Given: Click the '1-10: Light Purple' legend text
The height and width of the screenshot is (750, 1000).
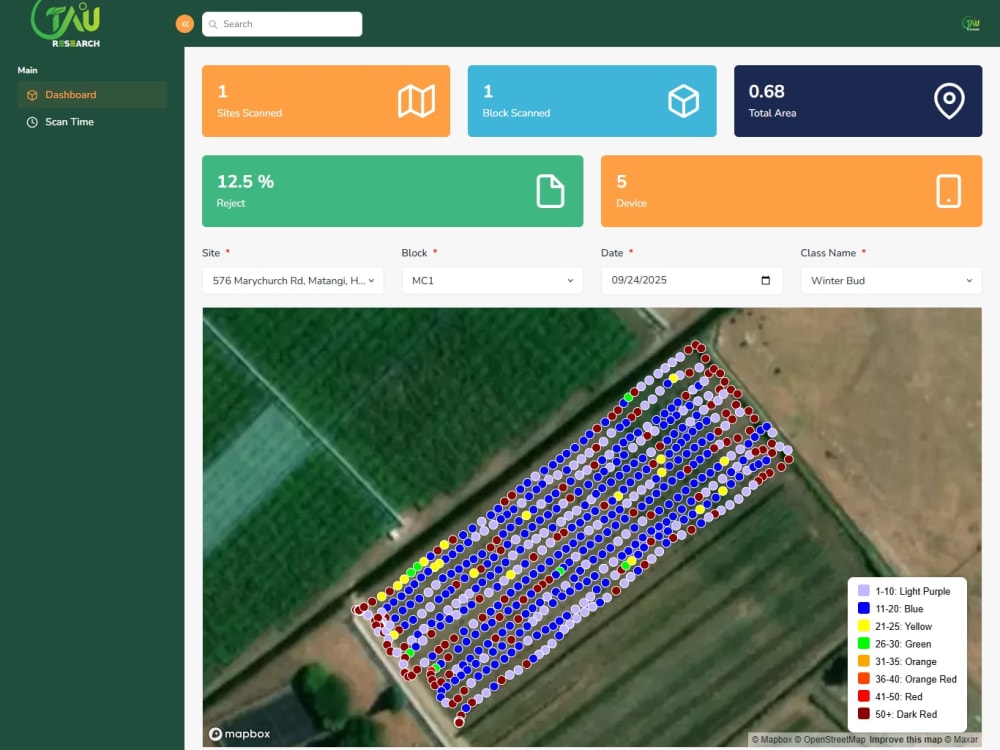Looking at the screenshot, I should [913, 591].
